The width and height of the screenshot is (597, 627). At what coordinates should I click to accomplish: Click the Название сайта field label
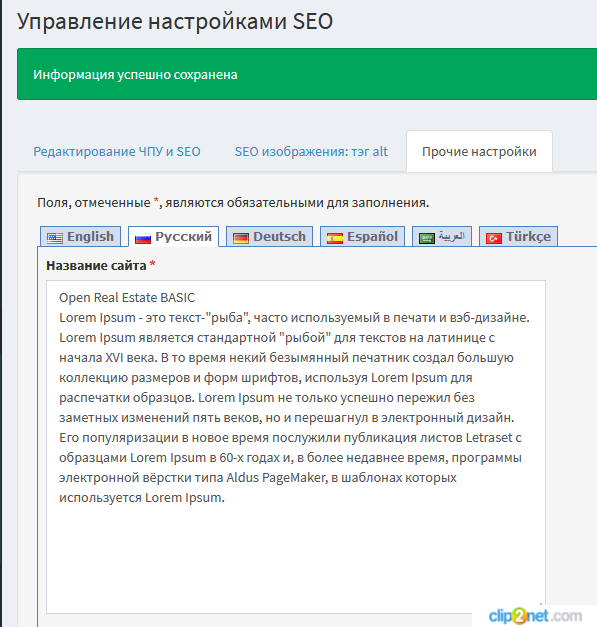pyautogui.click(x=96, y=266)
